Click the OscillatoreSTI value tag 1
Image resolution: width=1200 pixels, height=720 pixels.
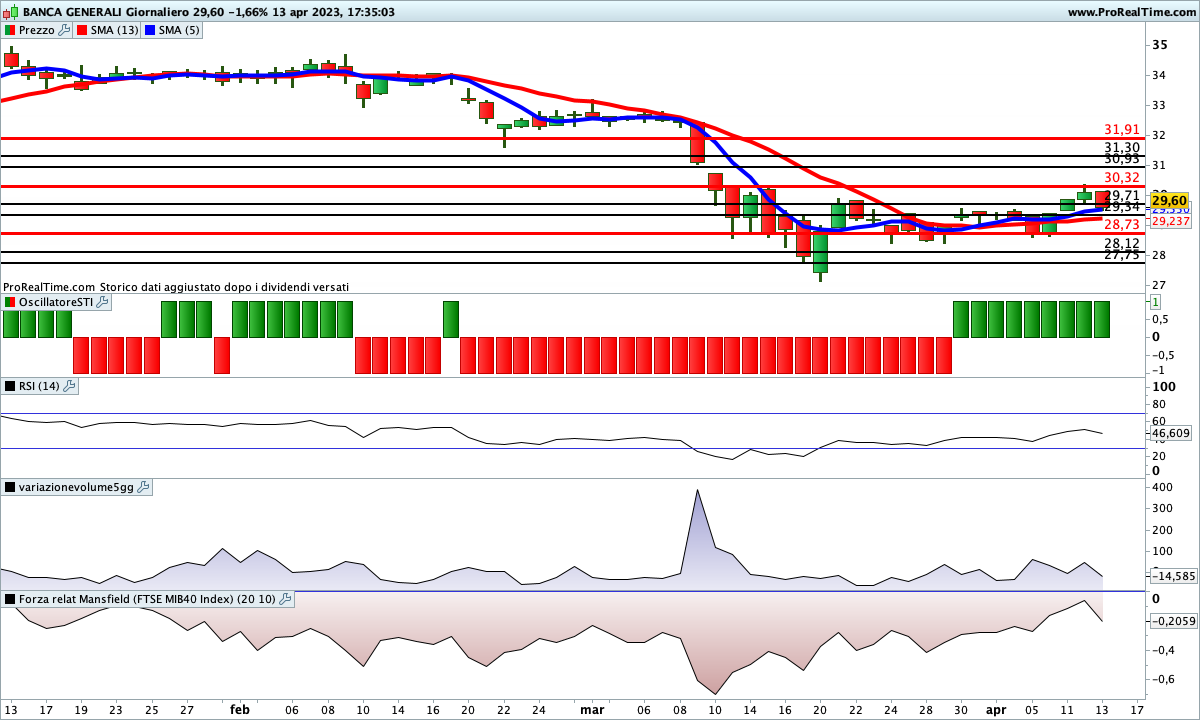[x=1155, y=302]
